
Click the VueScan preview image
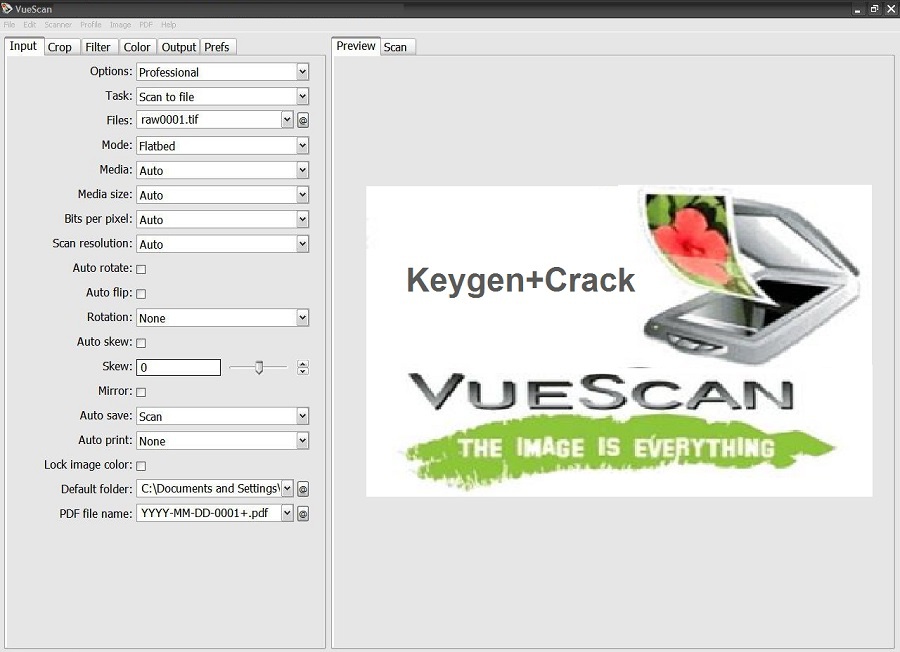point(619,341)
